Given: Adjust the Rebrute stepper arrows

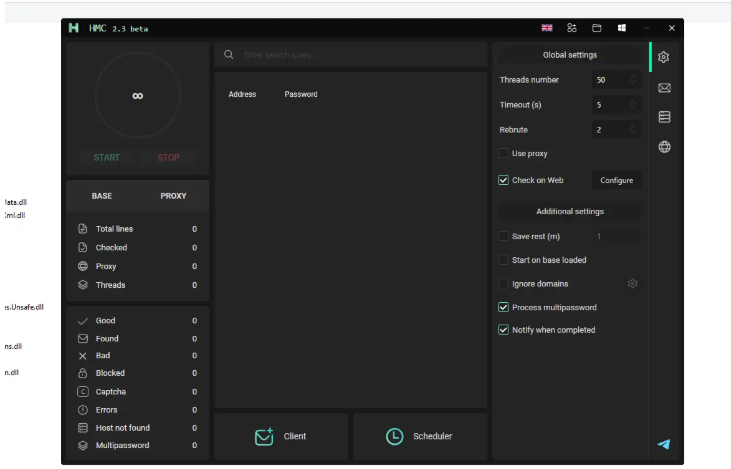Looking at the screenshot, I should [x=632, y=129].
